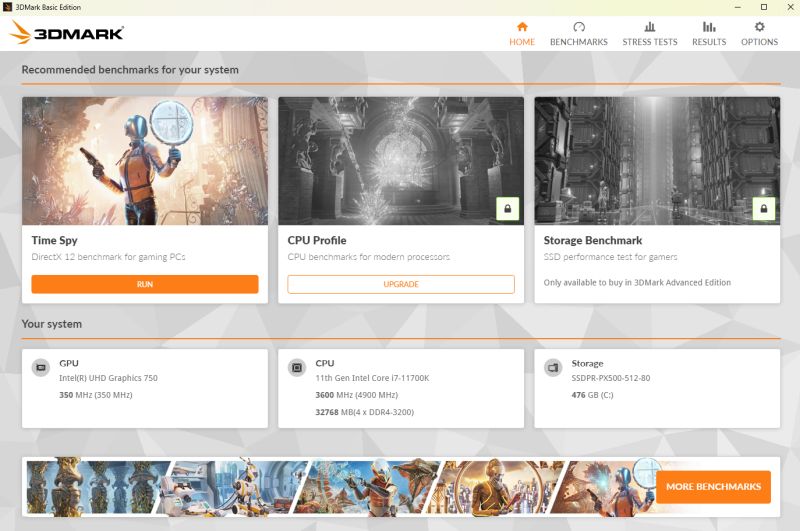The image size is (800, 531).
Task: Open the CPU Profile thumbnail image
Action: tap(401, 161)
